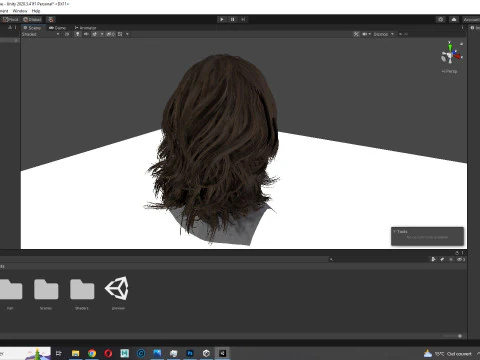The height and width of the screenshot is (360, 480).
Task: Open the cloud services icon
Action: [454, 19]
